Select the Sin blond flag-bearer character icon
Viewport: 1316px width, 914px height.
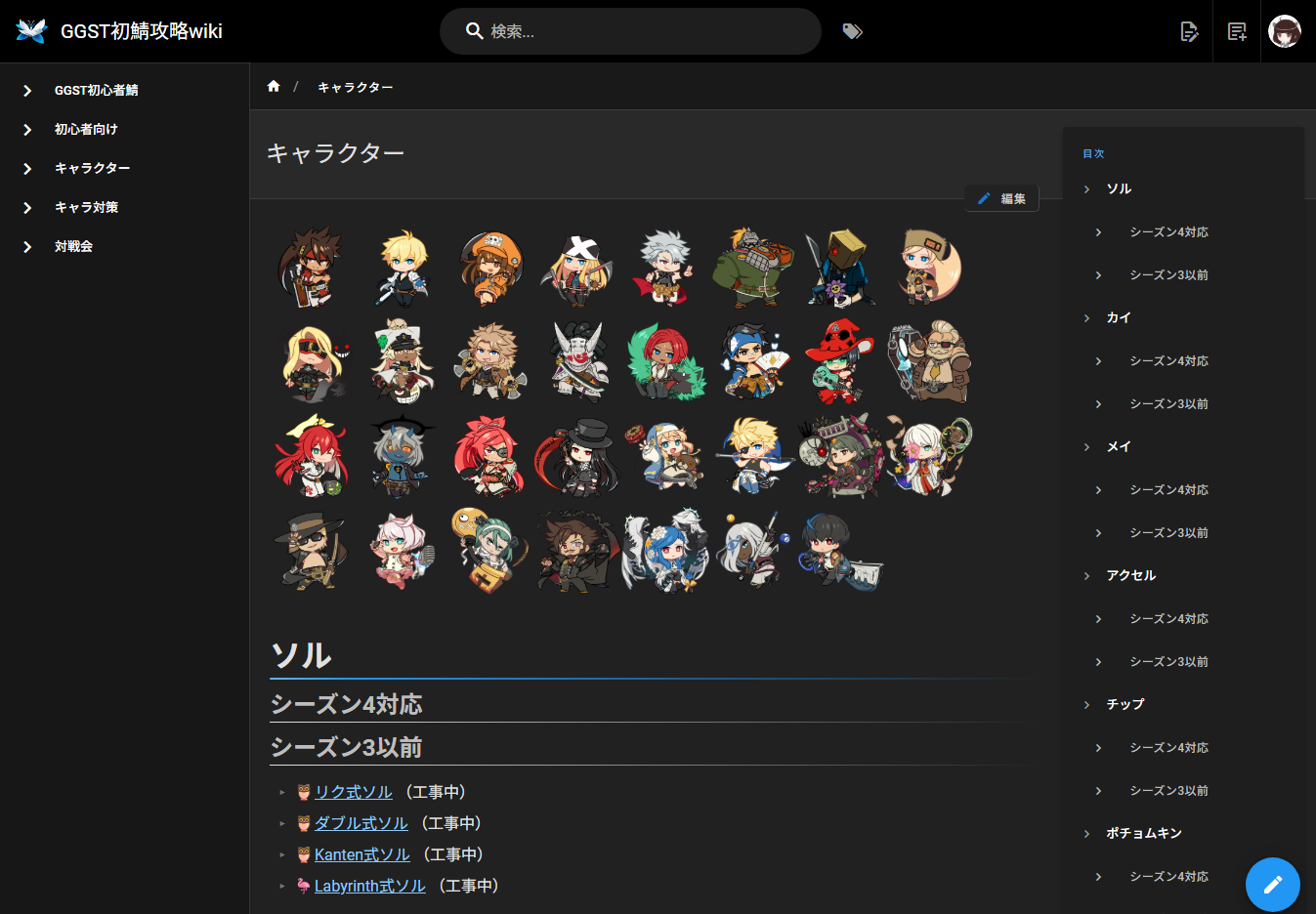(x=753, y=456)
